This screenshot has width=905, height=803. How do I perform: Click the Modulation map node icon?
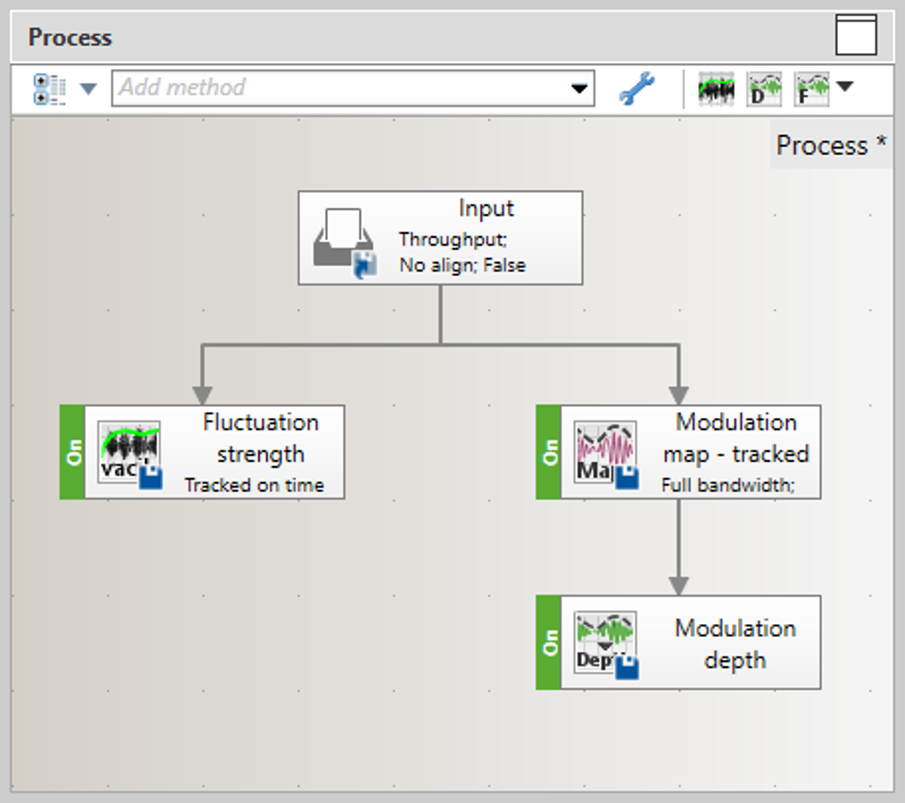click(x=605, y=453)
